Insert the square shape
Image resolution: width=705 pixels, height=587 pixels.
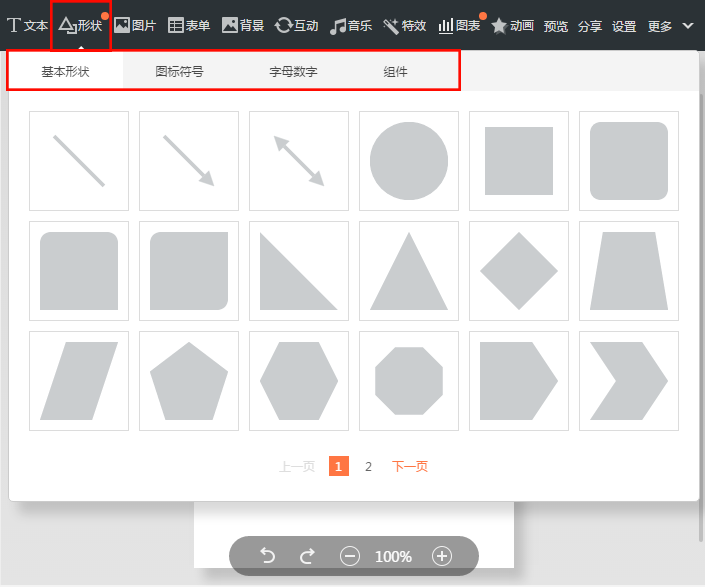[519, 161]
